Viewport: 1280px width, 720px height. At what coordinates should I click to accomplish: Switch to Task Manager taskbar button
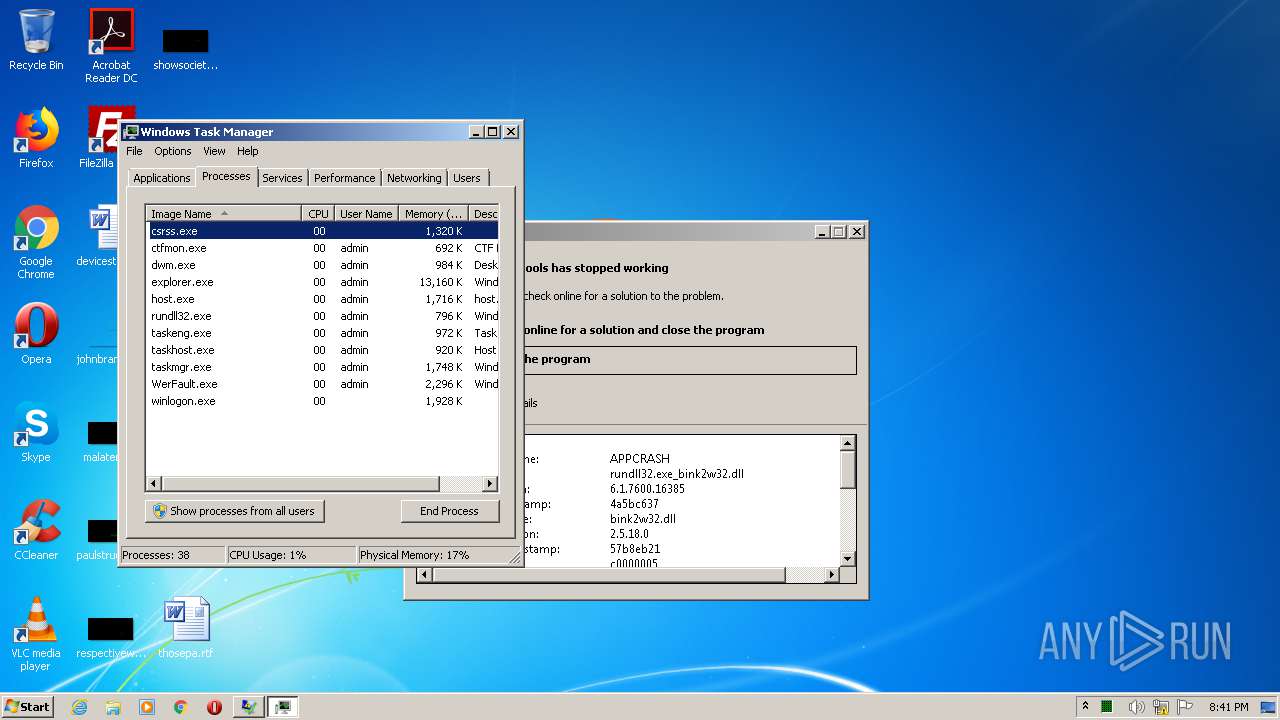coord(283,707)
